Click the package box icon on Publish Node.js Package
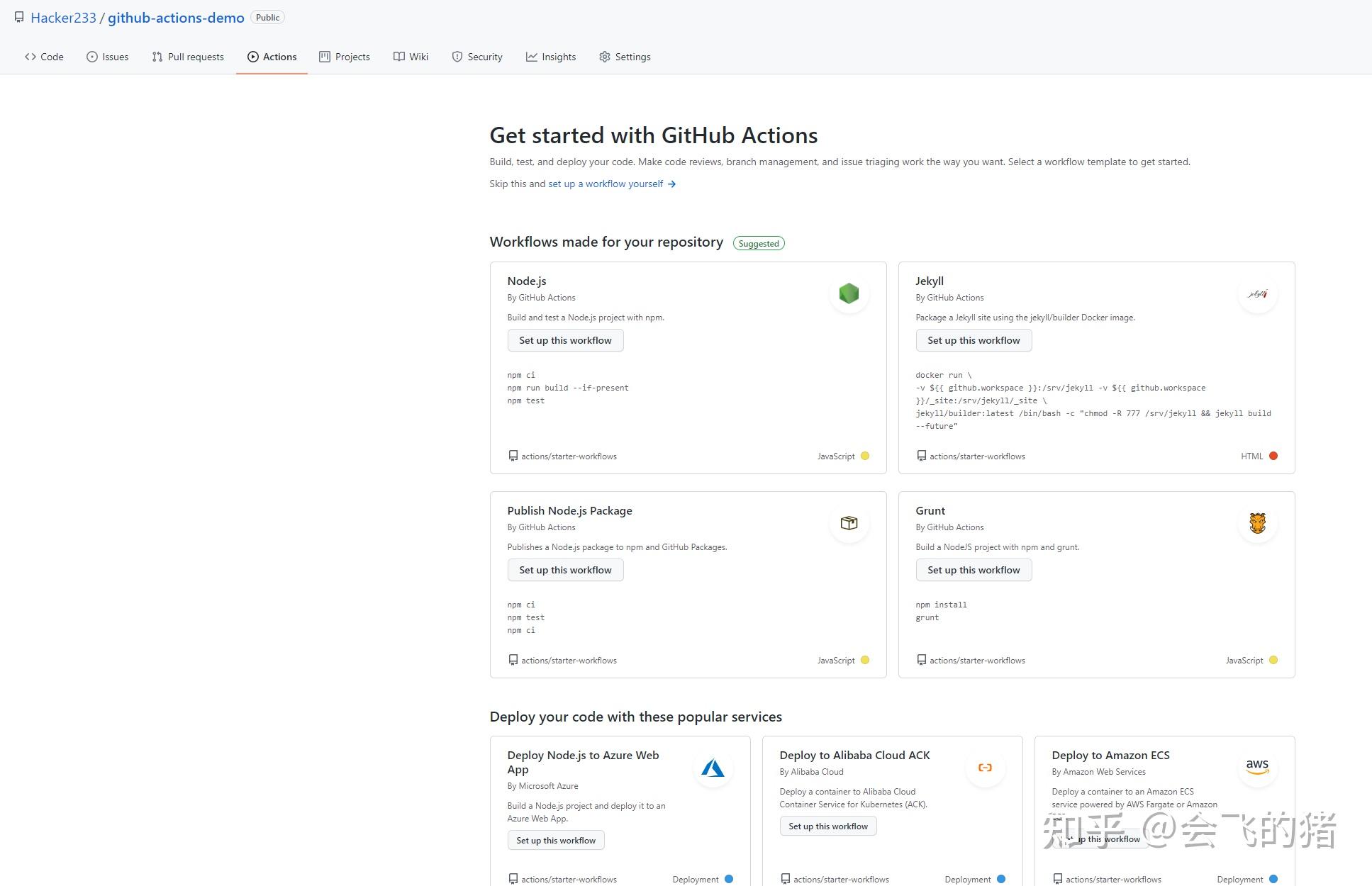 pyautogui.click(x=849, y=522)
